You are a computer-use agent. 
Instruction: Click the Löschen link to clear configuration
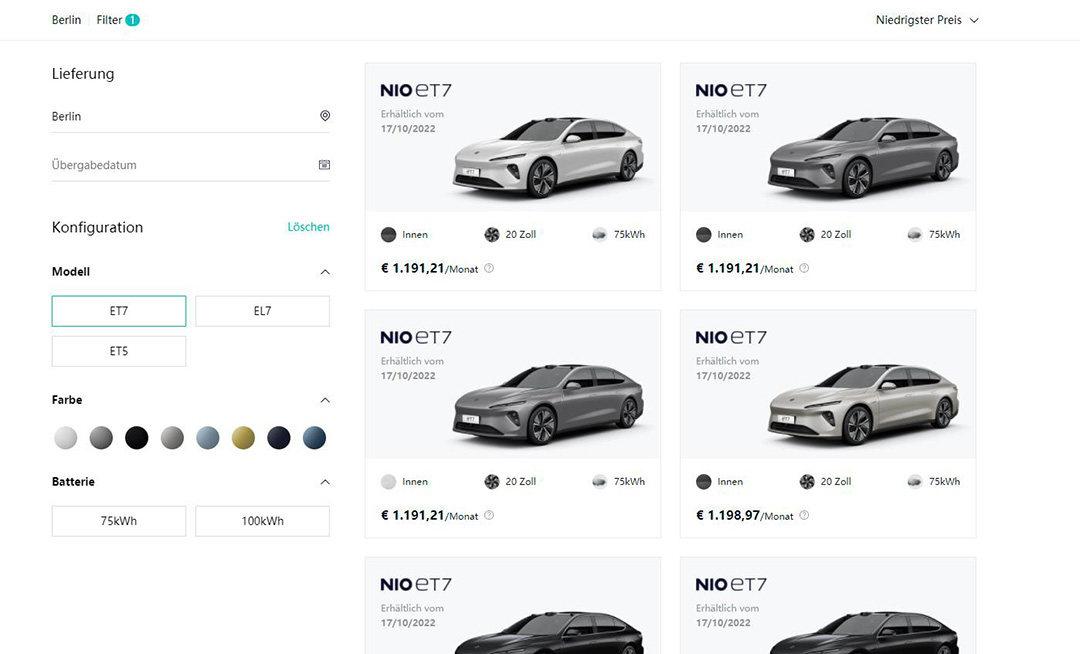click(308, 227)
